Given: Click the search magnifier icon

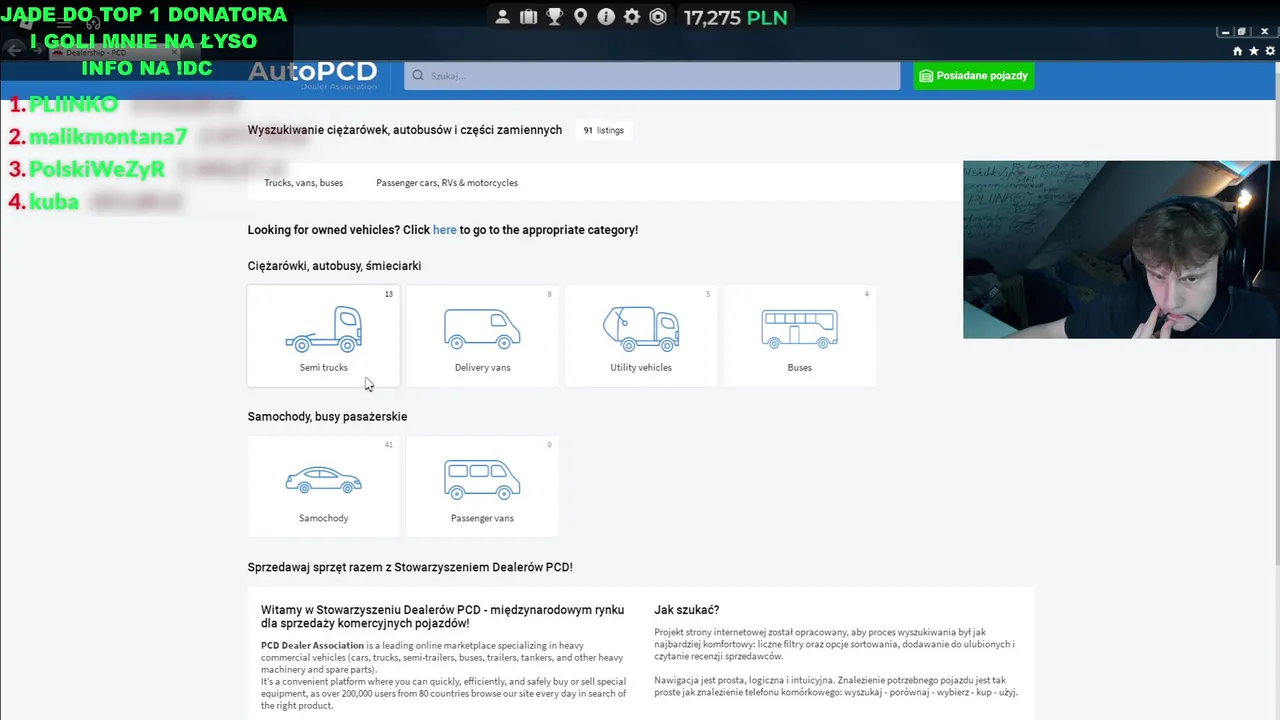Looking at the screenshot, I should point(418,76).
